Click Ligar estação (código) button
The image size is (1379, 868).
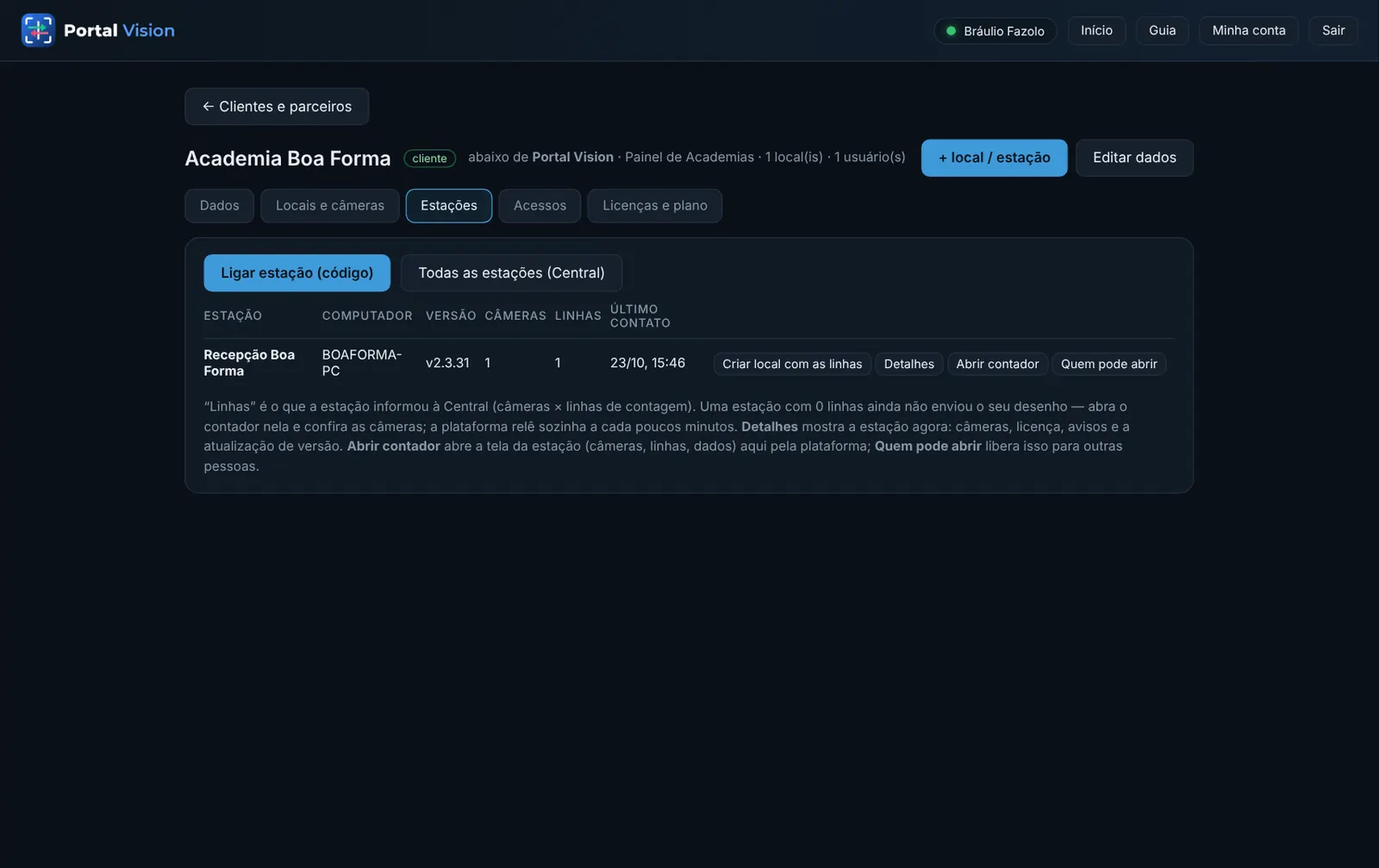coord(296,273)
